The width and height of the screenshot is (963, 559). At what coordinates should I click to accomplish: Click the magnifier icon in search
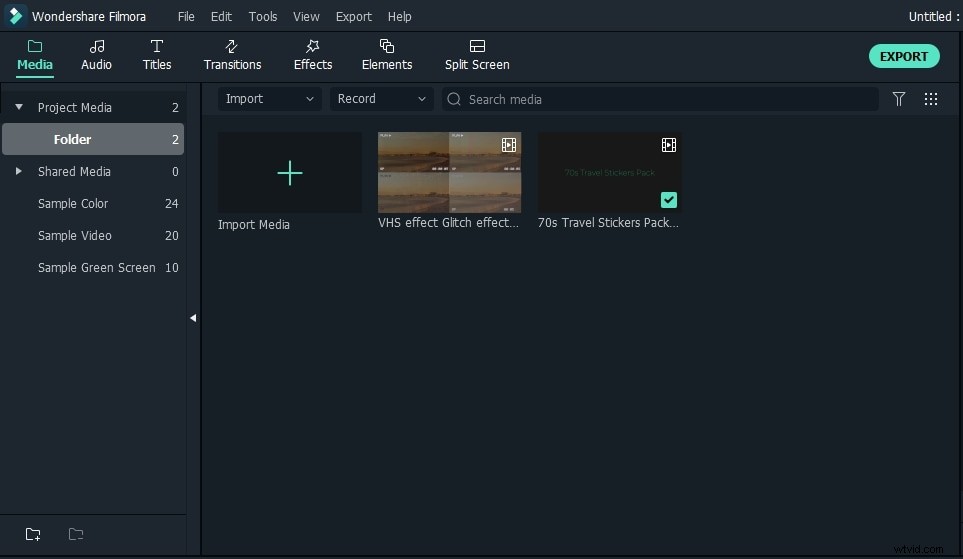click(454, 99)
